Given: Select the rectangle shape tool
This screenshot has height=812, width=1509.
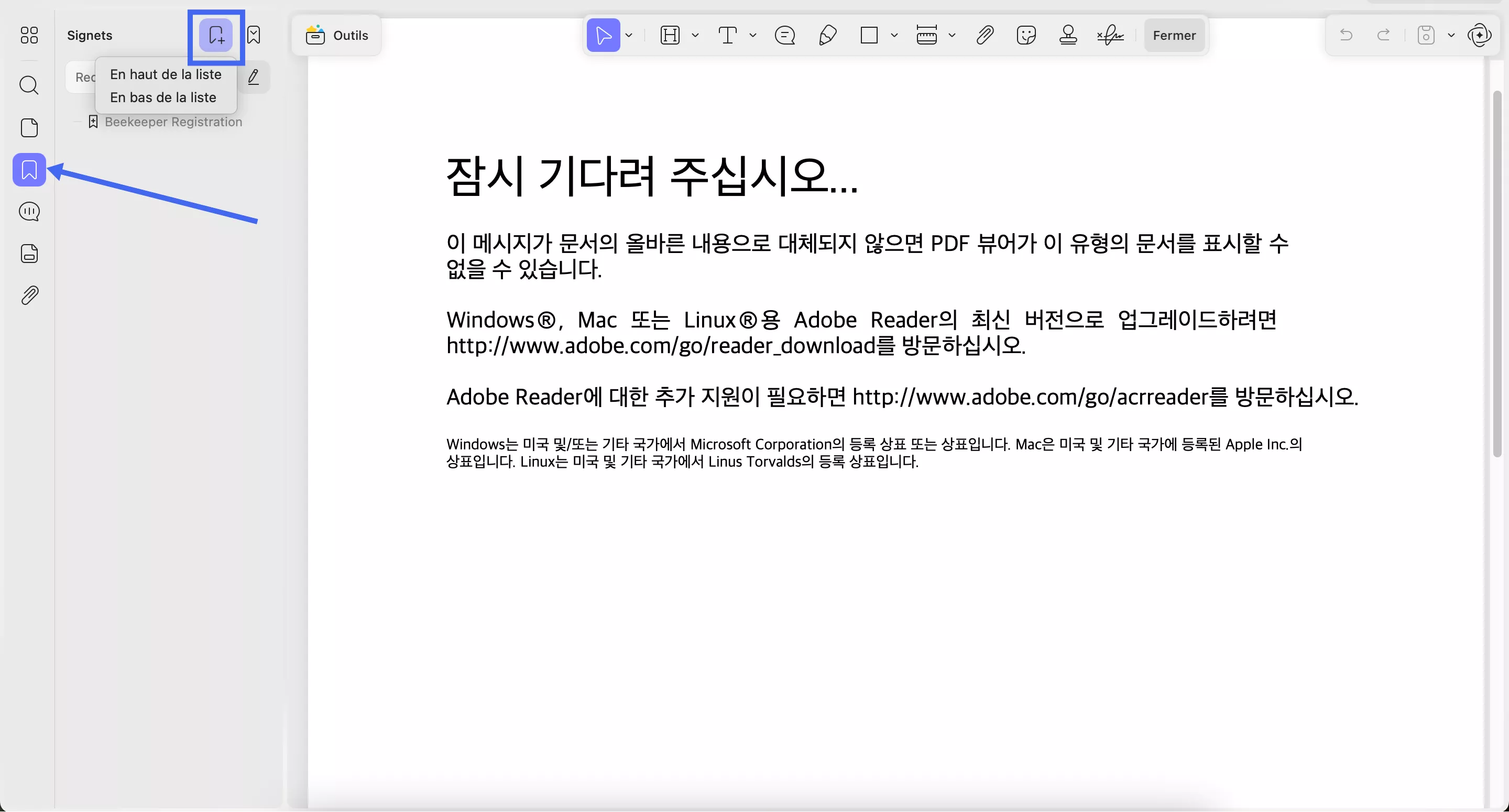Looking at the screenshot, I should [869, 35].
